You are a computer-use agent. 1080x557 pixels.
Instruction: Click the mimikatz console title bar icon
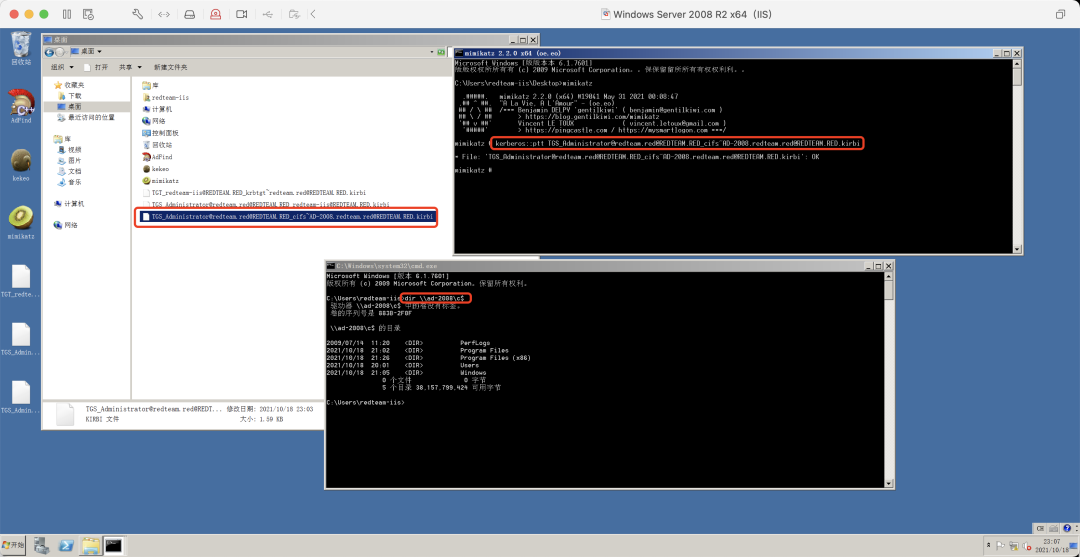pos(459,52)
